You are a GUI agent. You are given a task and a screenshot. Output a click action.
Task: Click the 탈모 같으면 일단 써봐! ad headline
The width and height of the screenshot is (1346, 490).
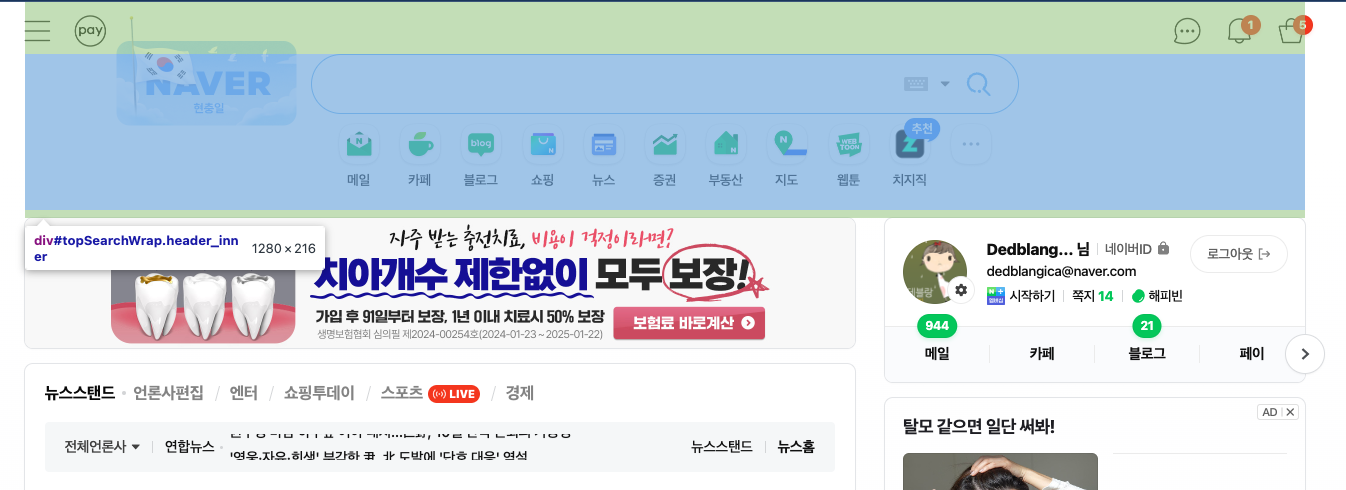[x=979, y=427]
